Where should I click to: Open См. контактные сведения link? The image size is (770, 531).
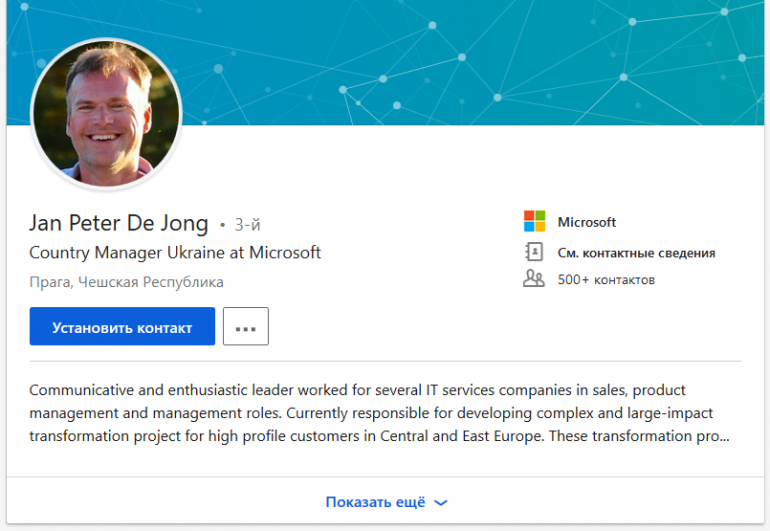click(636, 253)
